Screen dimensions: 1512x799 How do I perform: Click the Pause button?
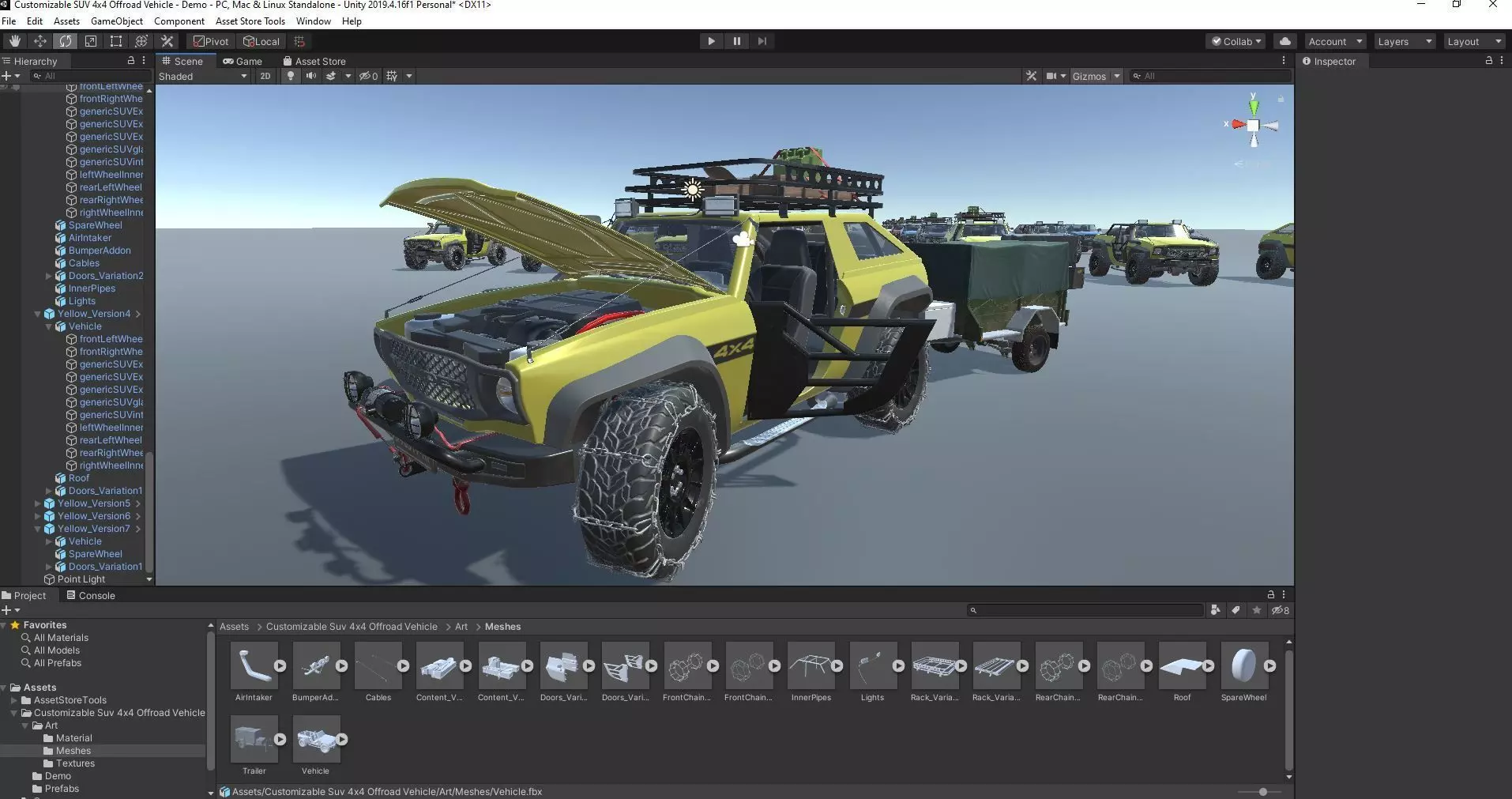click(x=736, y=41)
